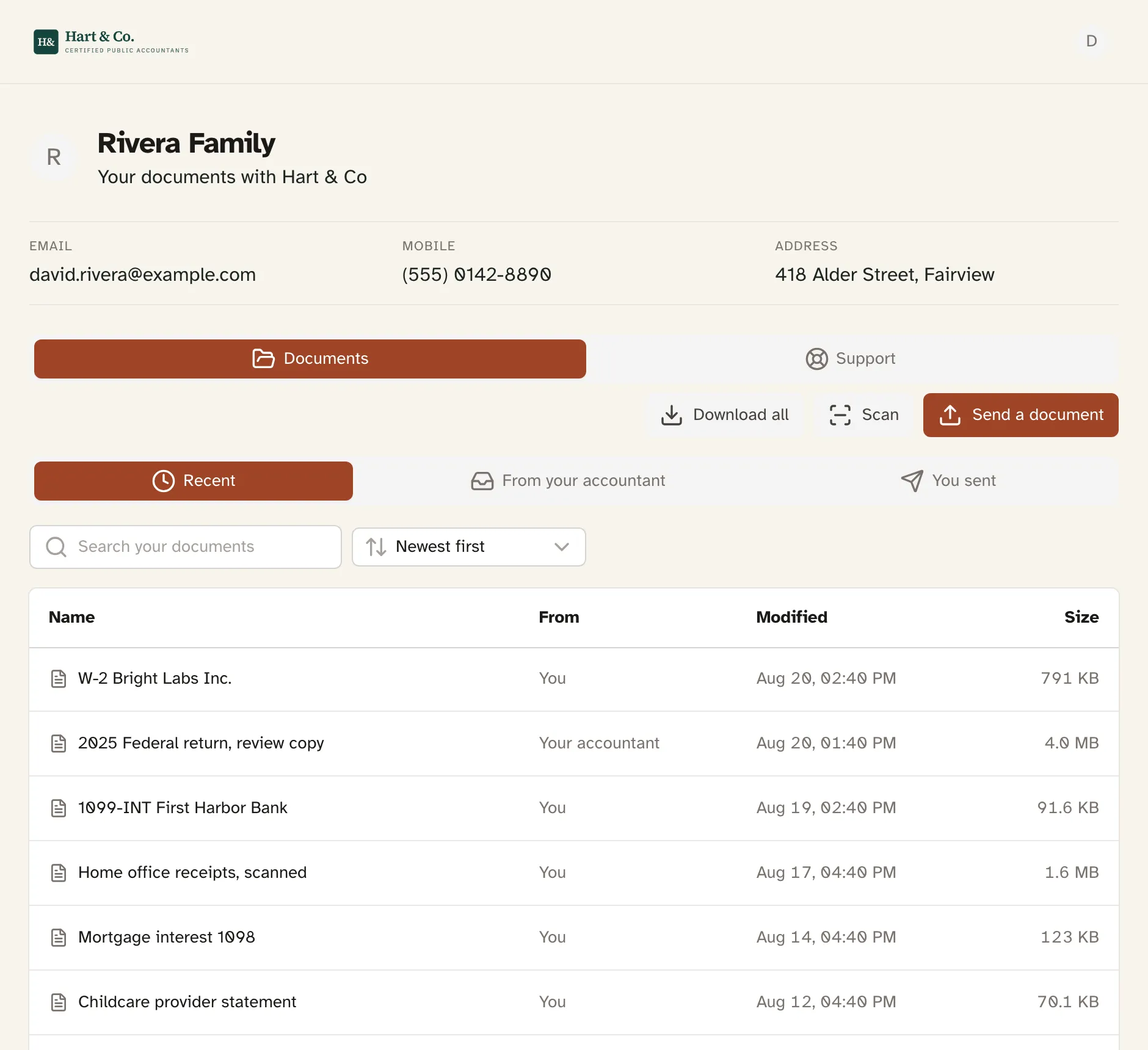Click the Scan frame icon

pos(840,415)
